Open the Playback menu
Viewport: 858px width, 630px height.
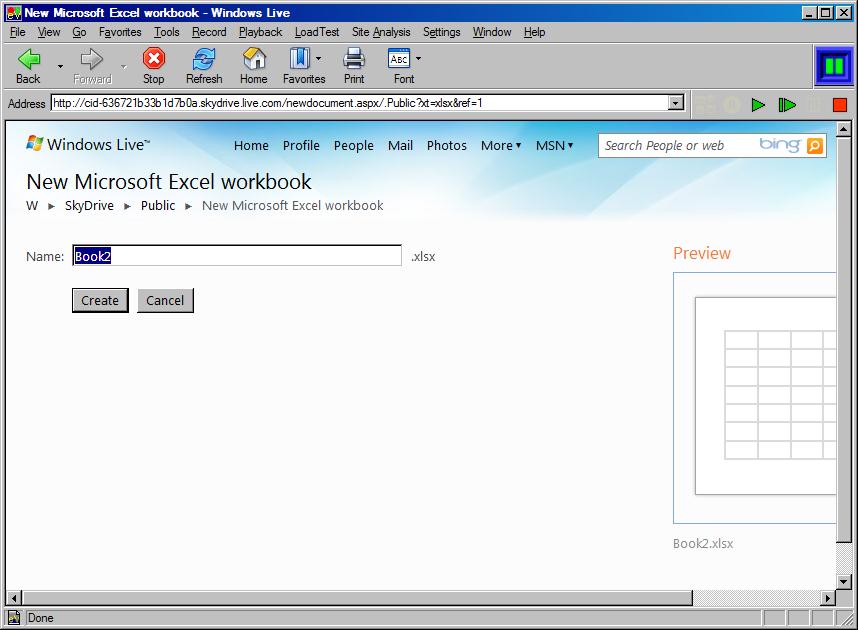pyautogui.click(x=260, y=32)
